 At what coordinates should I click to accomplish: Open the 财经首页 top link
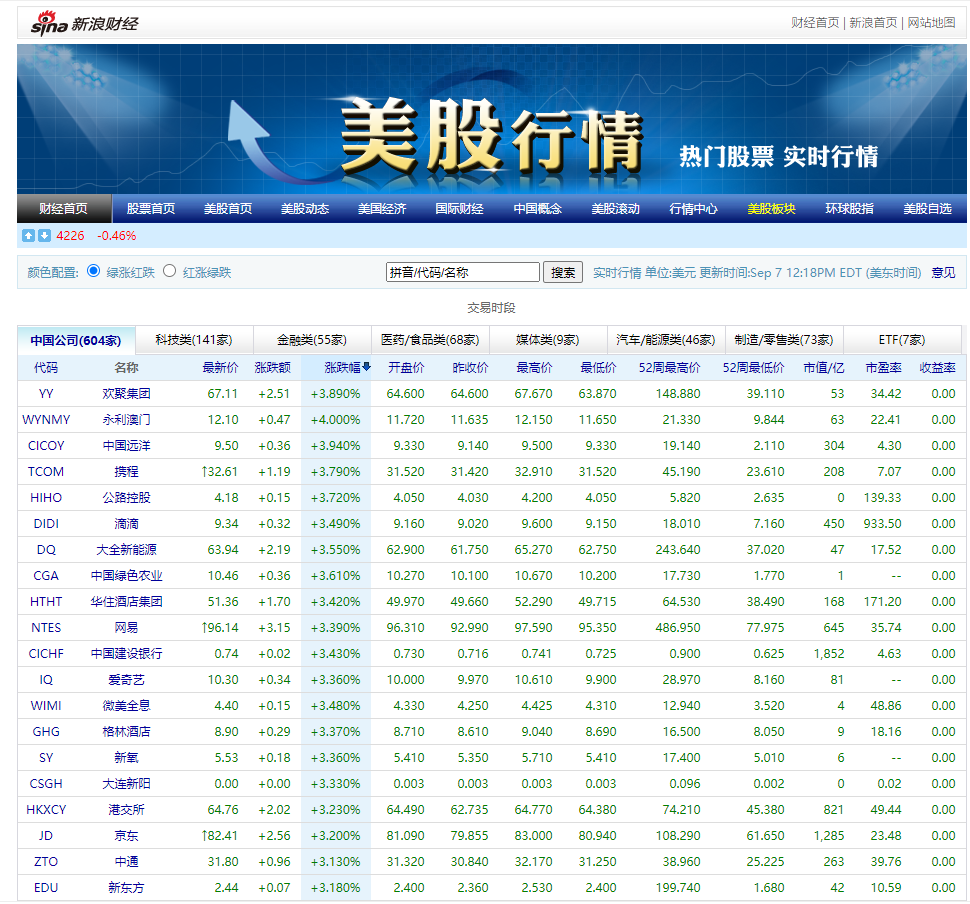(815, 23)
